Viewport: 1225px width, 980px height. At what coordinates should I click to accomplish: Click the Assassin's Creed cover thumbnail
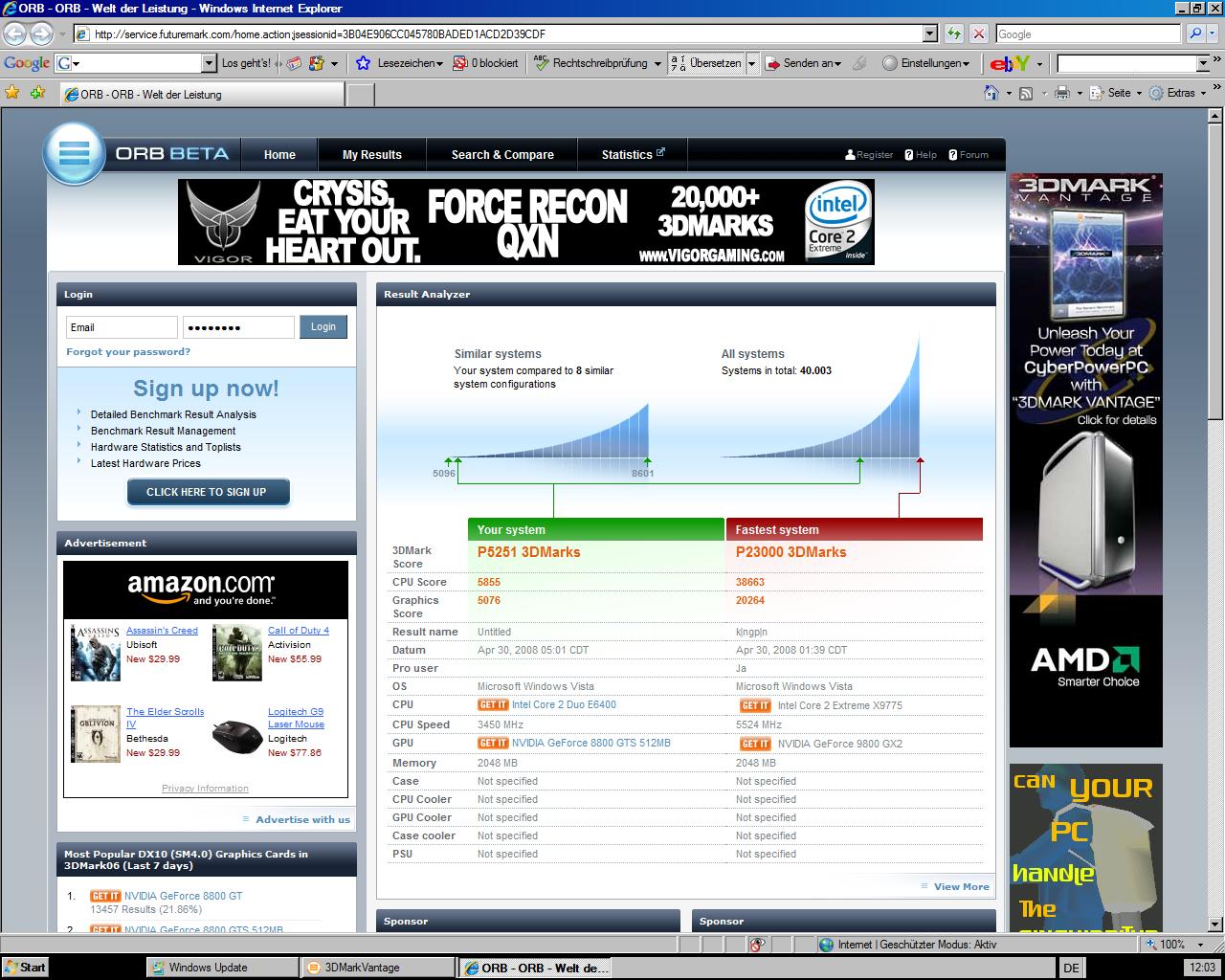96,653
